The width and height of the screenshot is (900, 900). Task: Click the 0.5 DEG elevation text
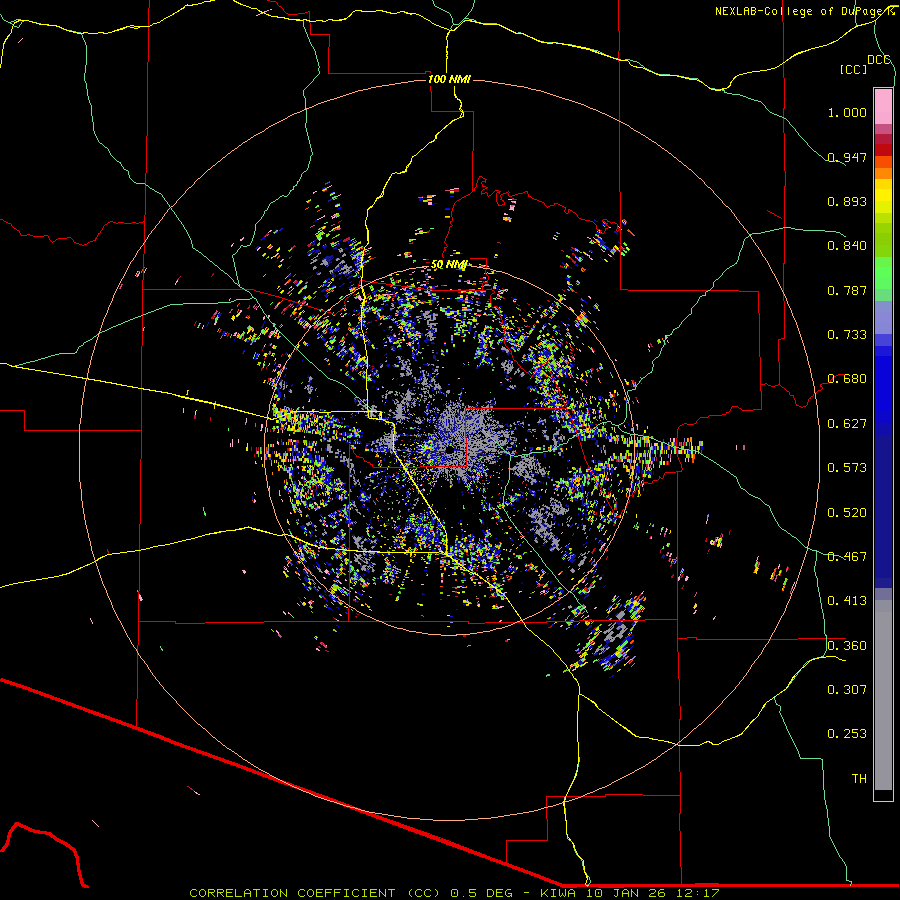tap(481, 893)
